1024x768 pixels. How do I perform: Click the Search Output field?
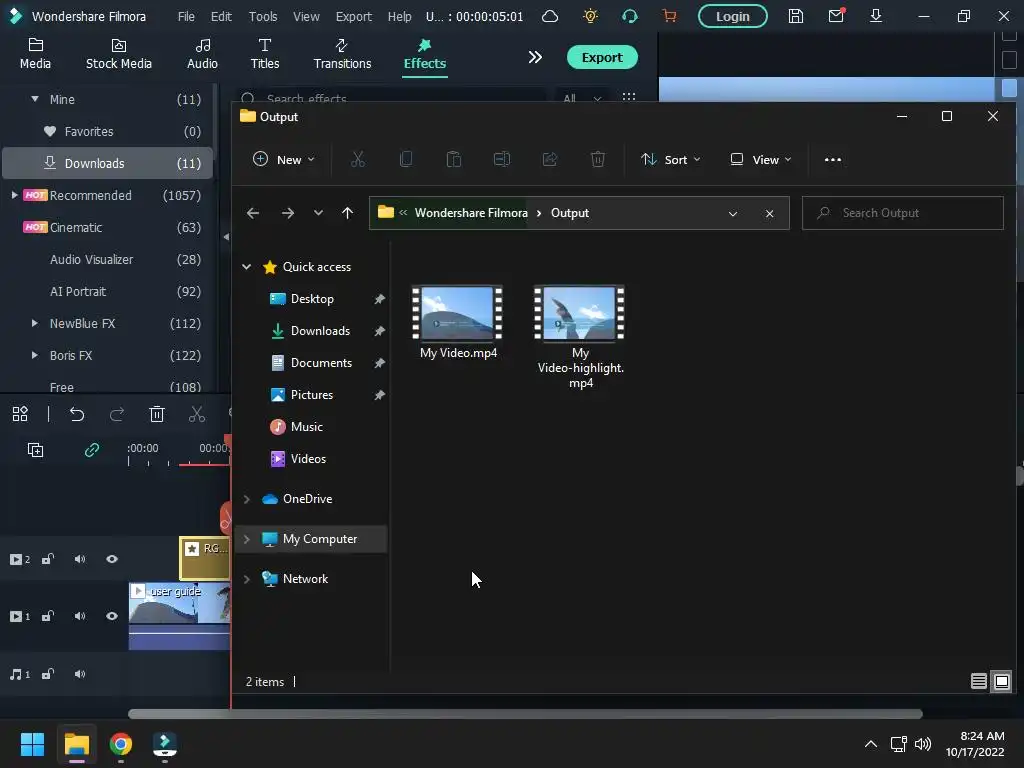click(903, 213)
